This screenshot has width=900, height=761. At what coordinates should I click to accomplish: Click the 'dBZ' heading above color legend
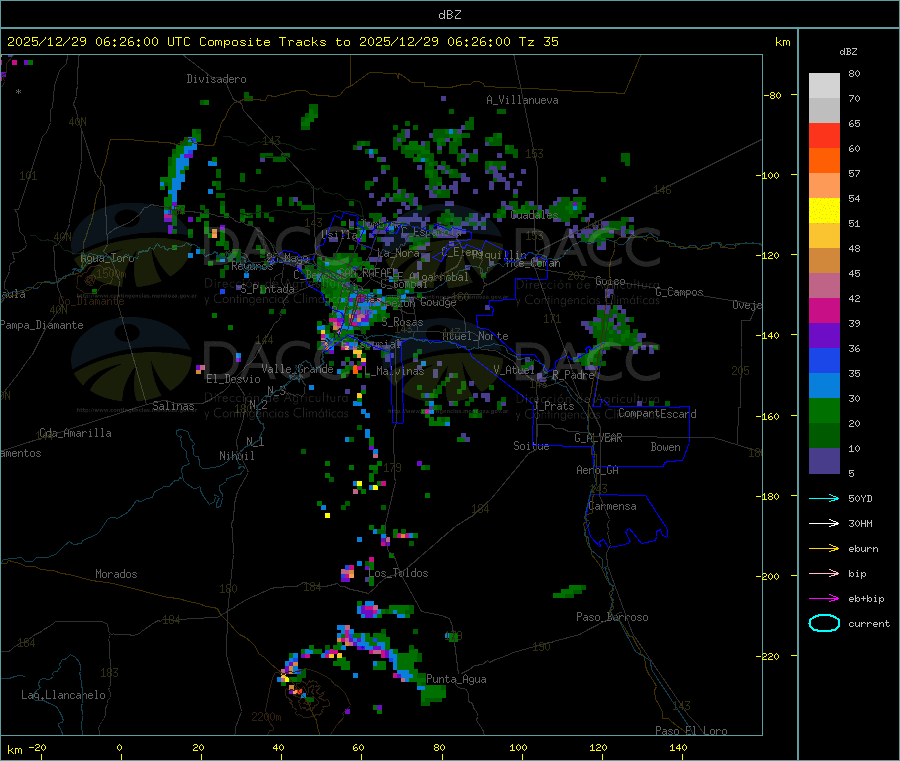tap(848, 52)
